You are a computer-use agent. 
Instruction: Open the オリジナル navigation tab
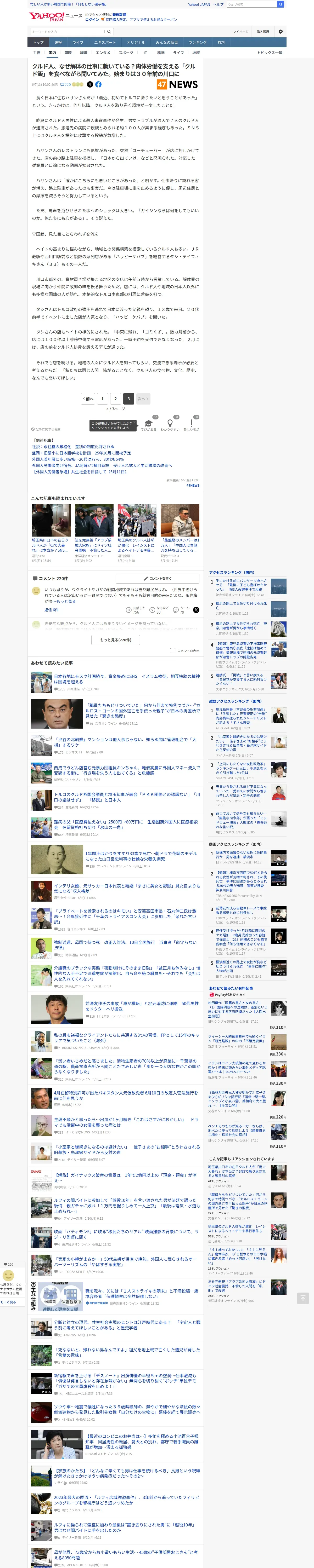click(x=136, y=43)
